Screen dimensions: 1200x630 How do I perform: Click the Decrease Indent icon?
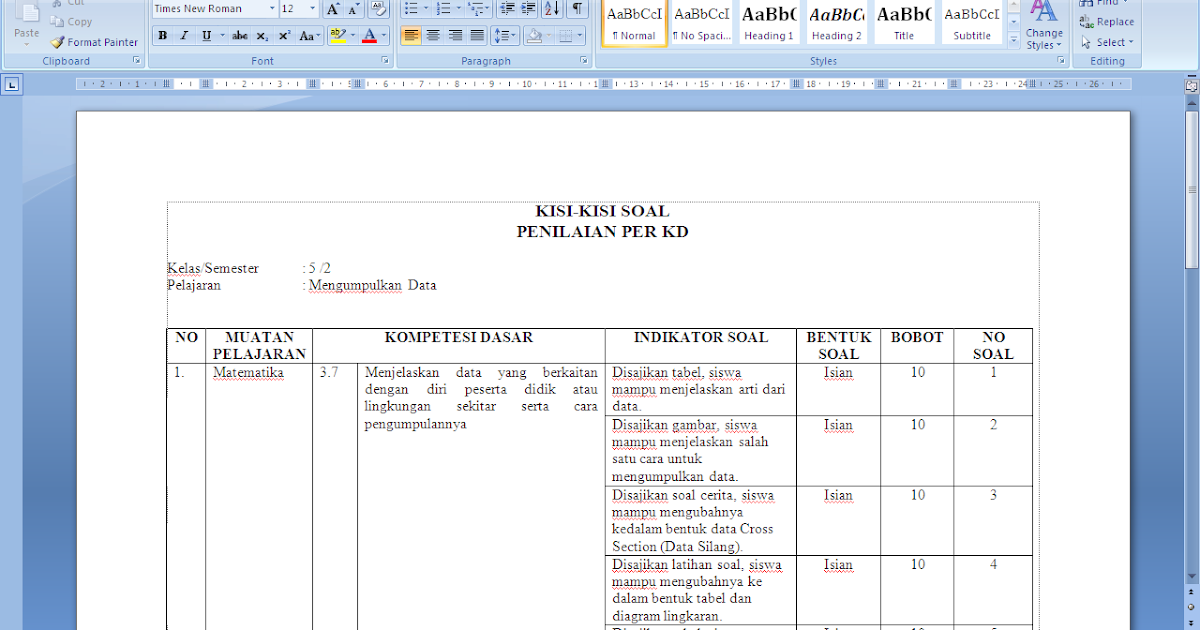[x=507, y=9]
